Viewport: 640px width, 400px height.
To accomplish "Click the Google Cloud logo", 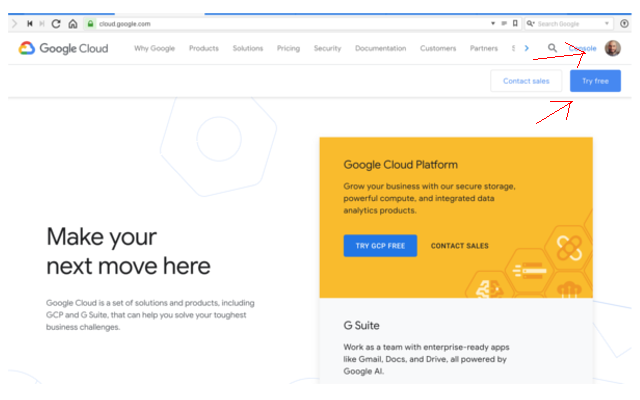I will tap(63, 48).
